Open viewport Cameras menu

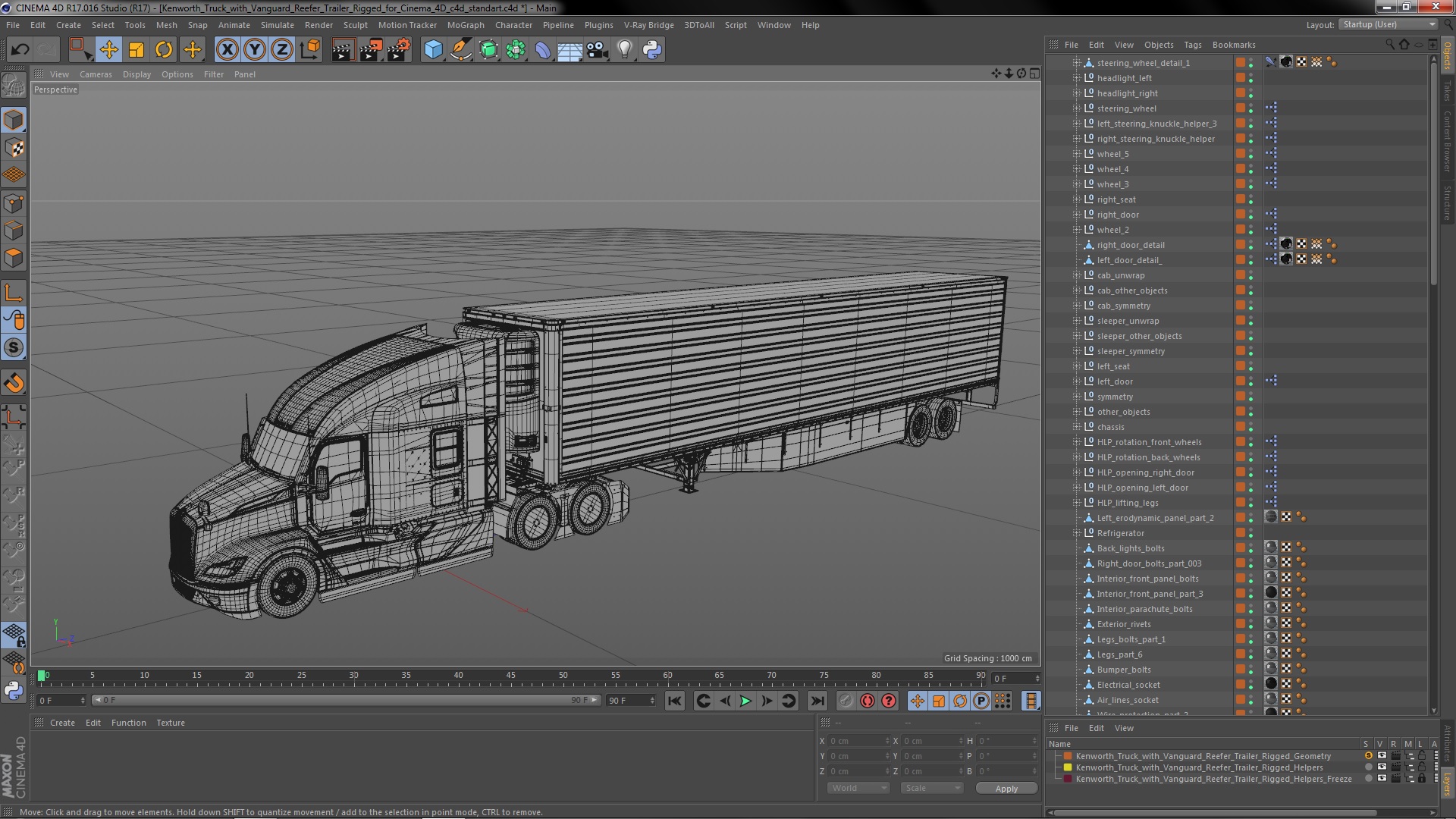[x=96, y=74]
